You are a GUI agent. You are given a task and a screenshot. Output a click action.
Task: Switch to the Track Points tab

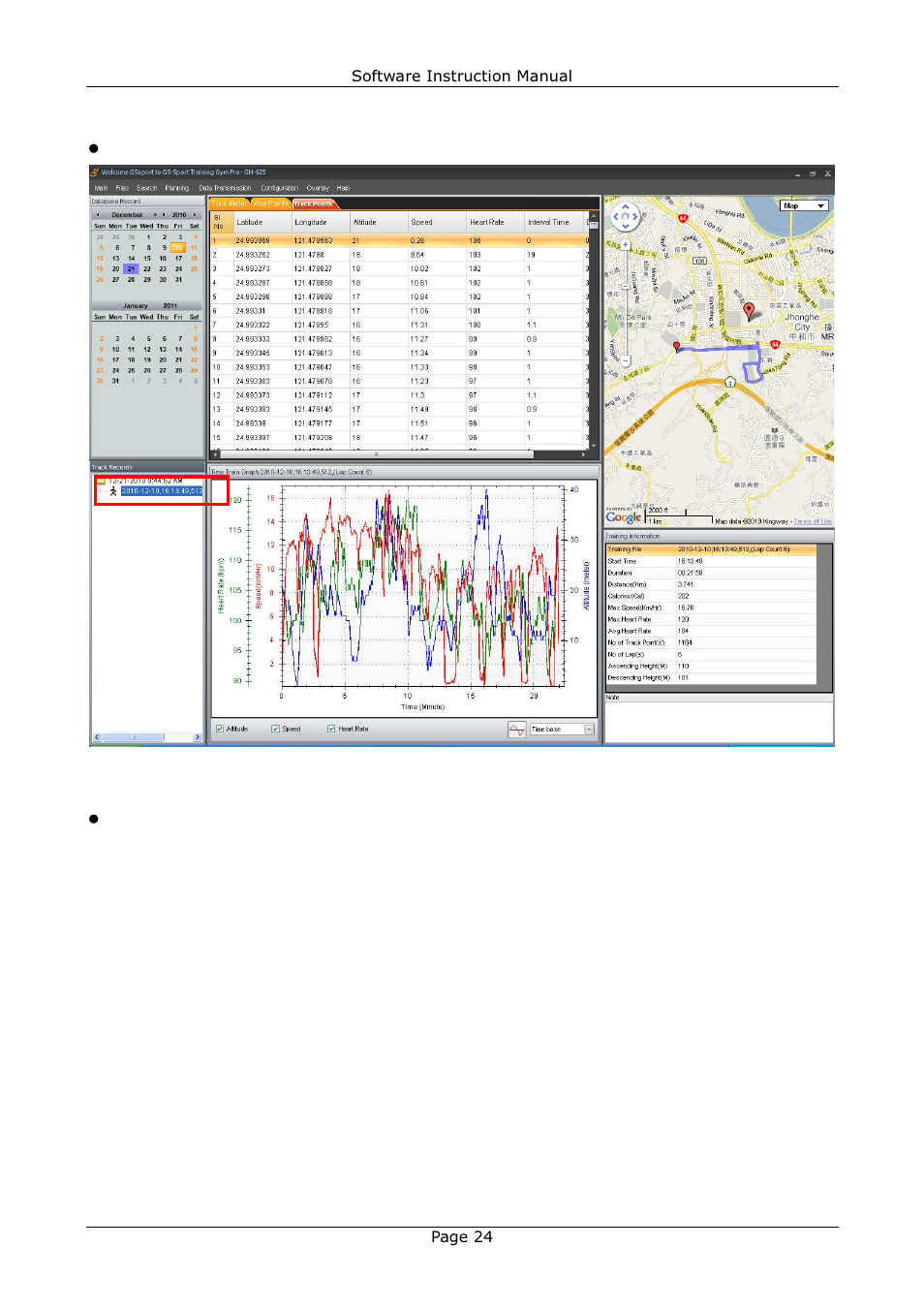(x=313, y=203)
